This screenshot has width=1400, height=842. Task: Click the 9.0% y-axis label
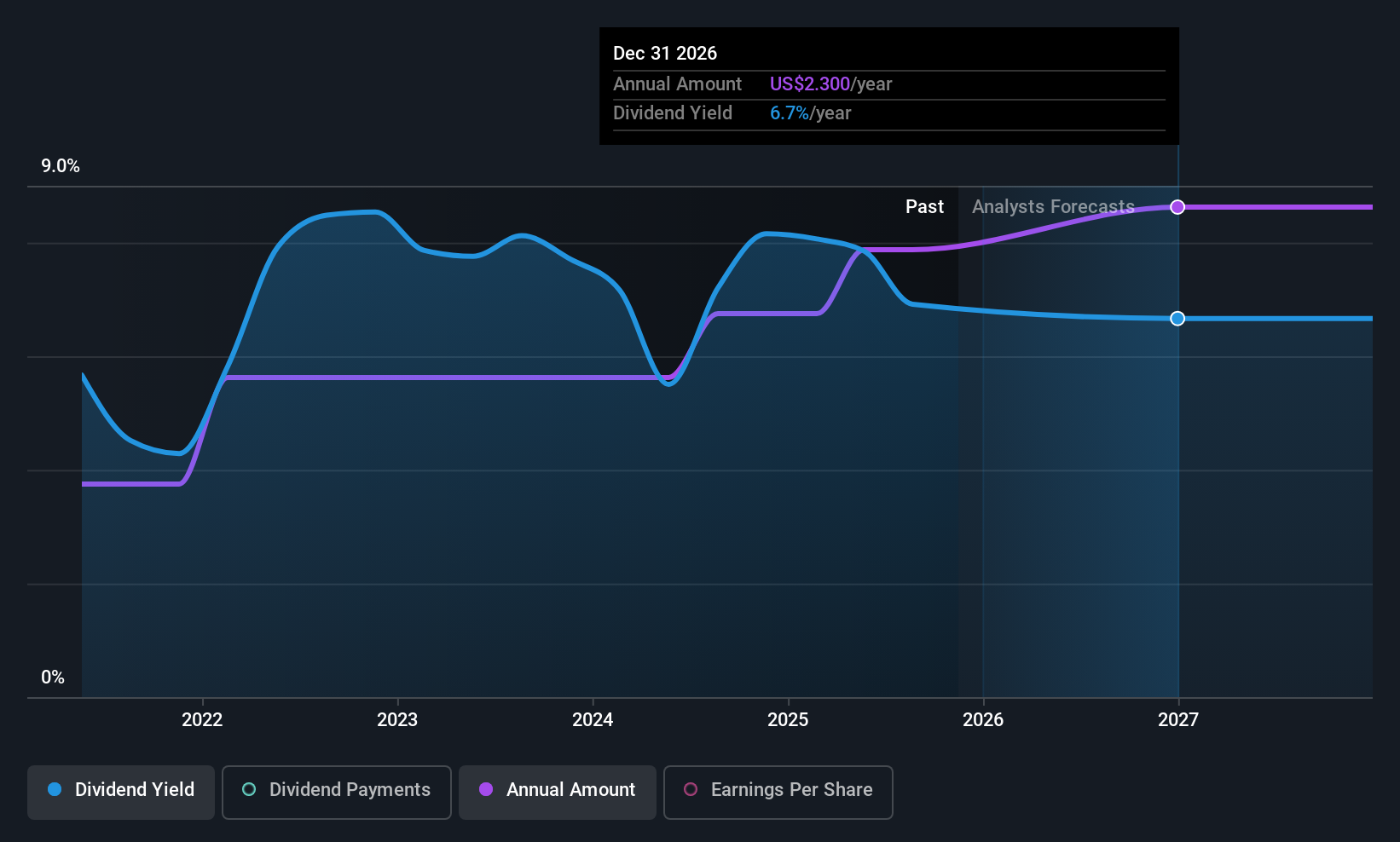pos(61,166)
